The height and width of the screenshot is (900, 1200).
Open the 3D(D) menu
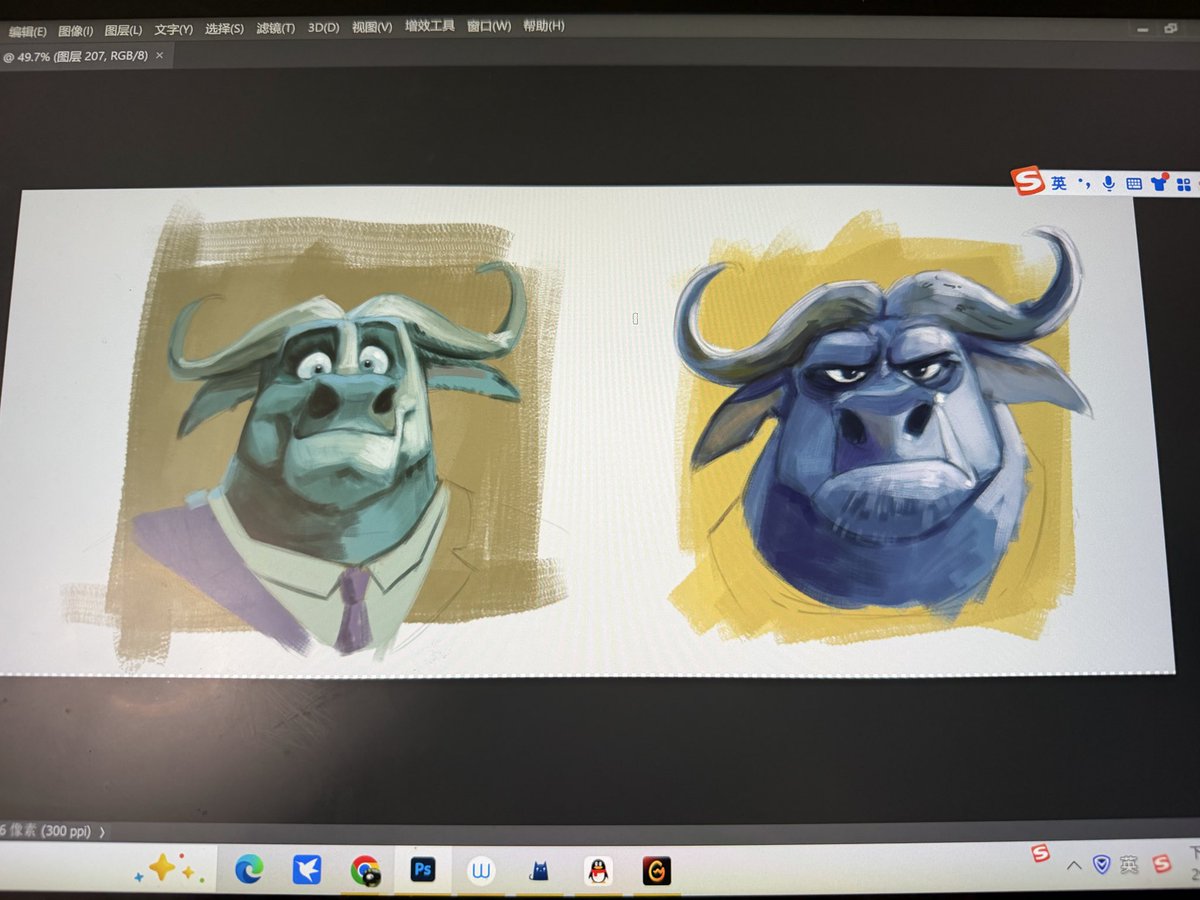pos(323,27)
